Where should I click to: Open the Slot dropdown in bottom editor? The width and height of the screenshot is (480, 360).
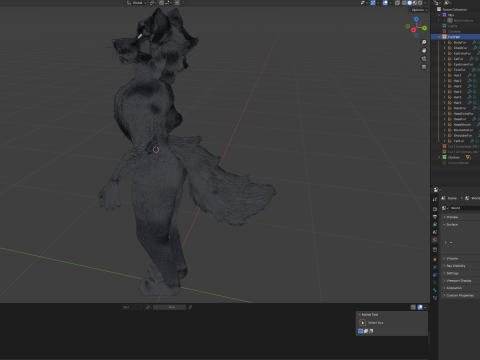tap(132, 307)
